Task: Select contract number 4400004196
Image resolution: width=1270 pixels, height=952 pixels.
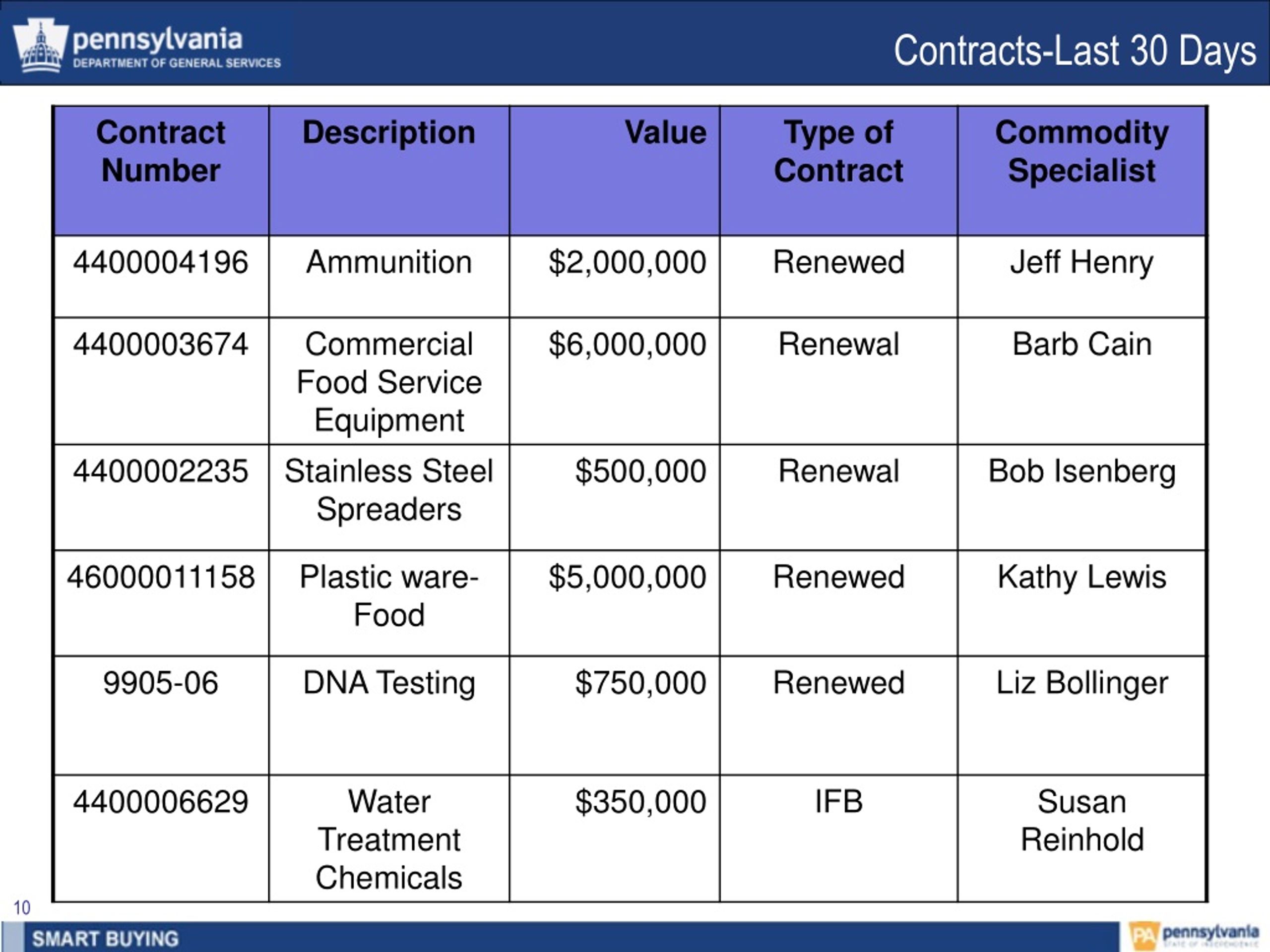Action: point(161,277)
